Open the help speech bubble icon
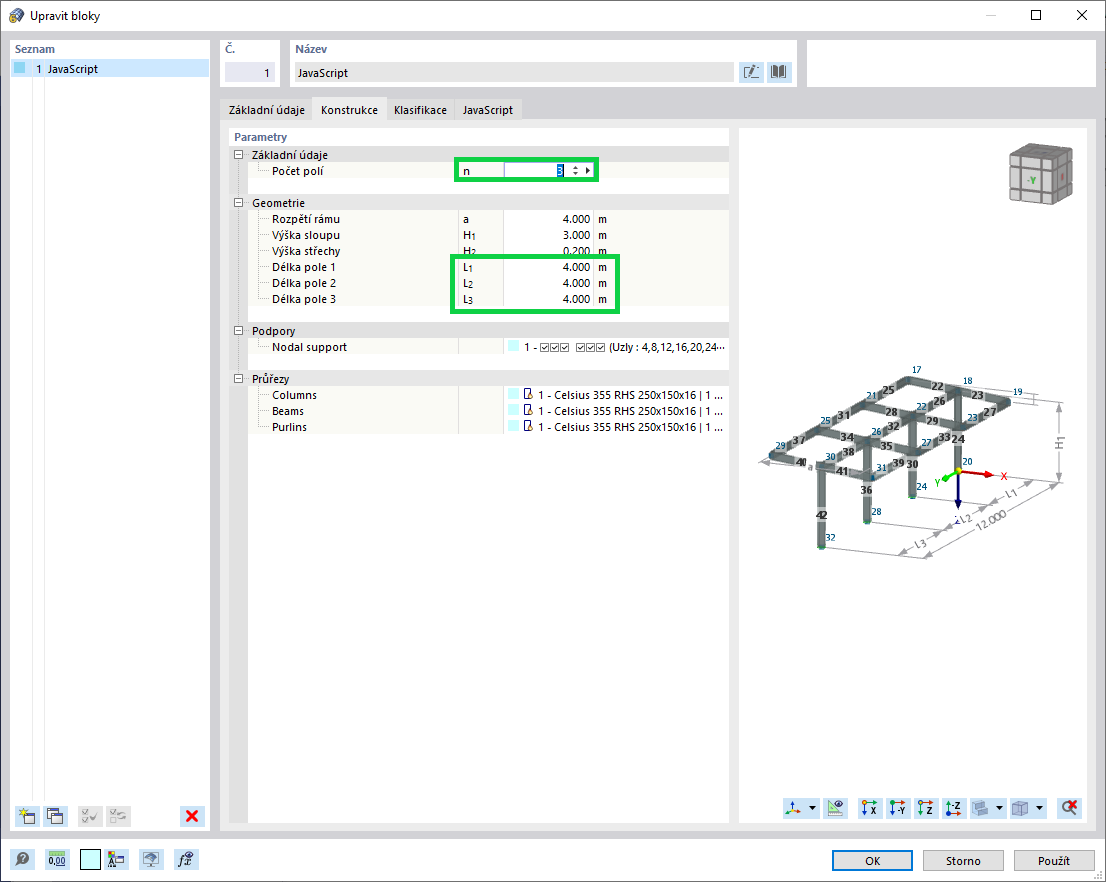This screenshot has width=1106, height=882. (23, 859)
